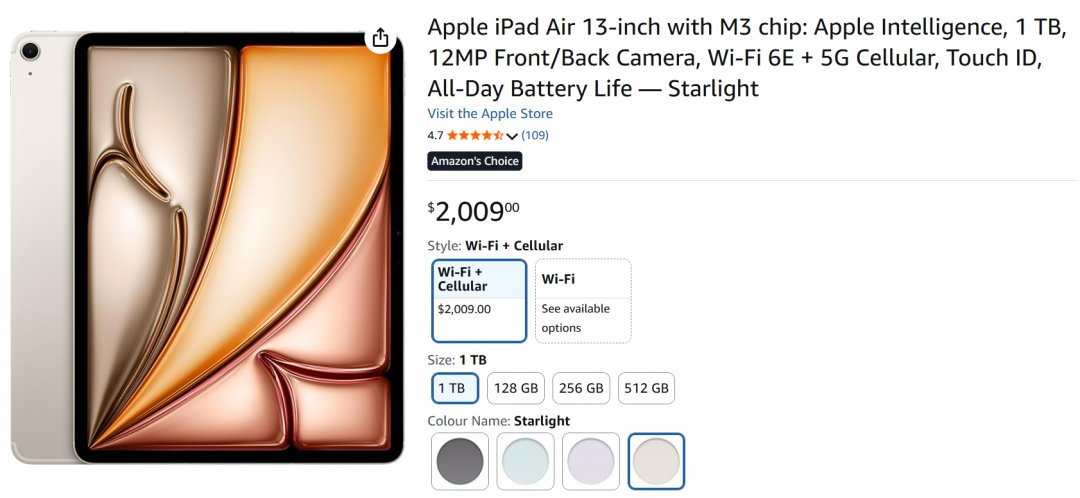This screenshot has height=498, width=1080.
Task: Select the Starlight colour swatch
Action: point(656,461)
